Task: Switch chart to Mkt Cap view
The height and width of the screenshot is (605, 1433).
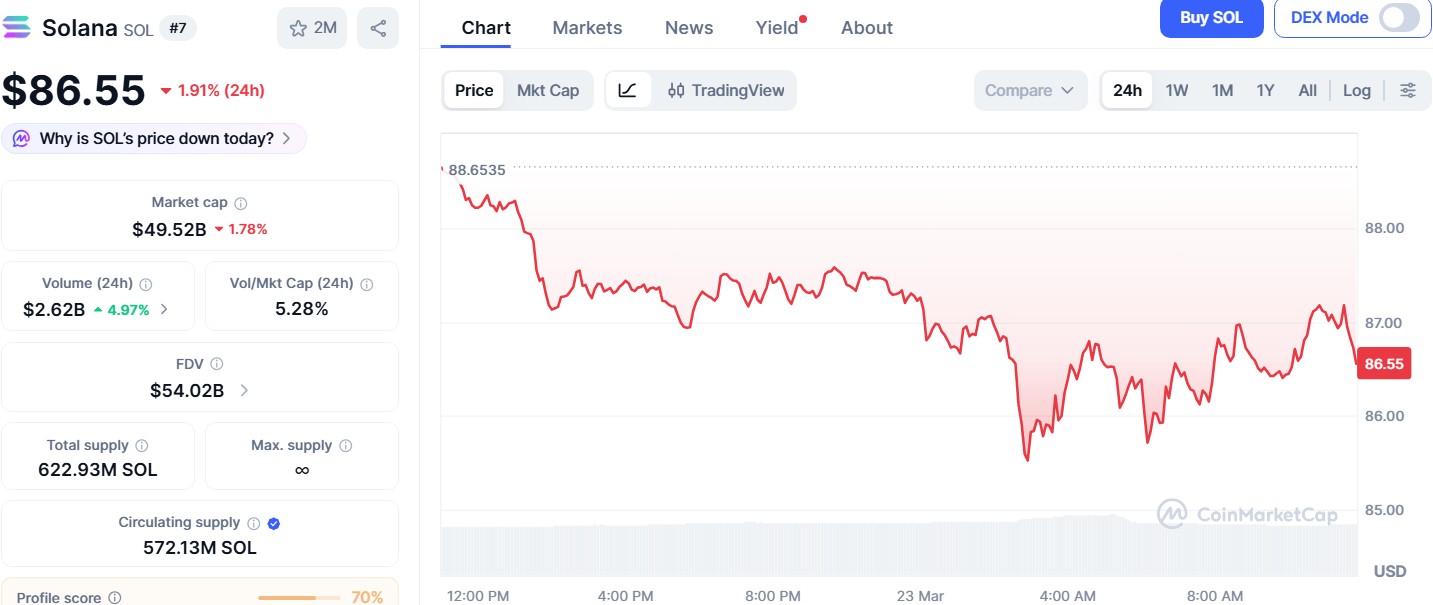Action: click(548, 90)
